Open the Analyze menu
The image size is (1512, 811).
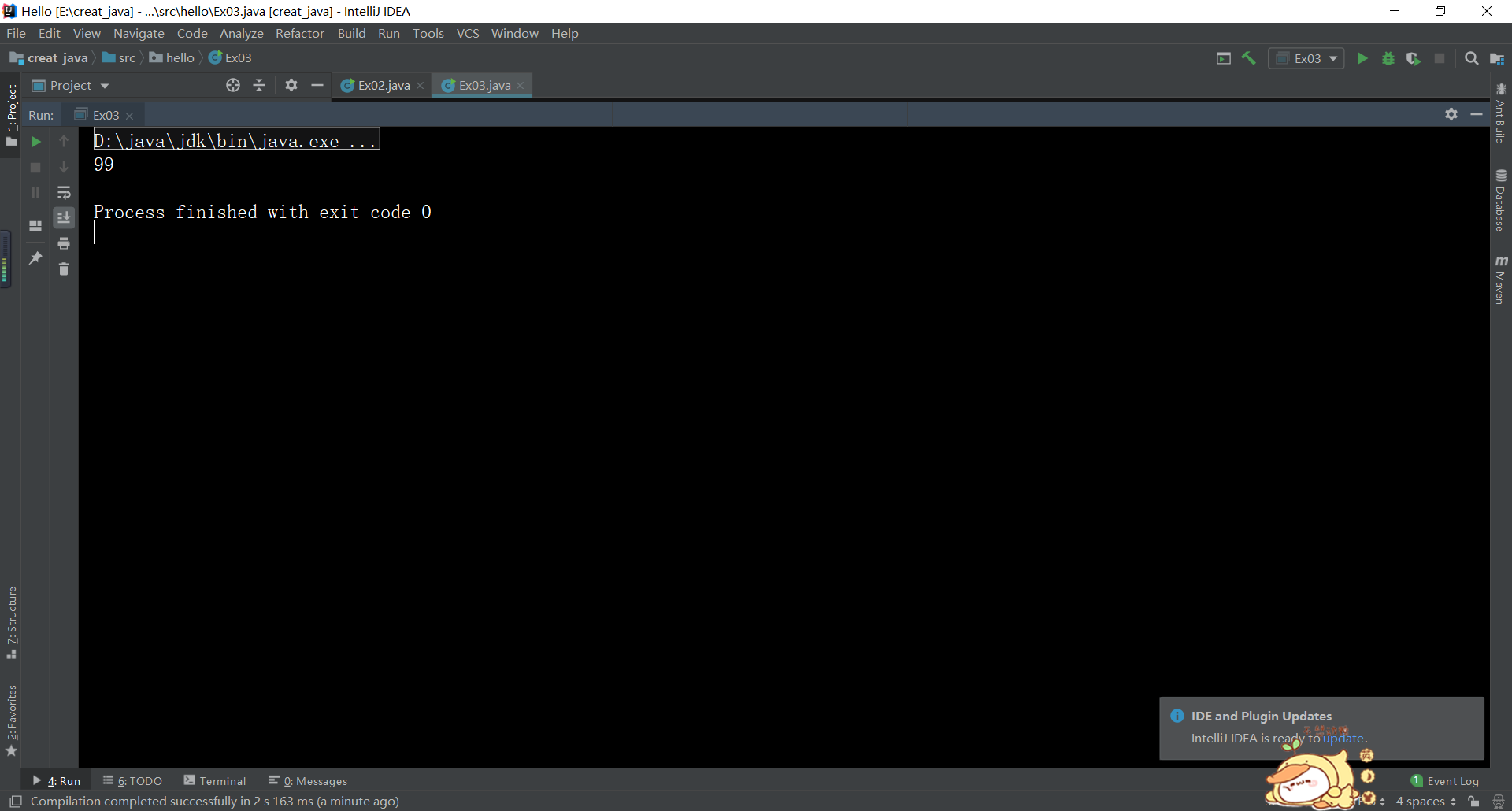(x=241, y=33)
